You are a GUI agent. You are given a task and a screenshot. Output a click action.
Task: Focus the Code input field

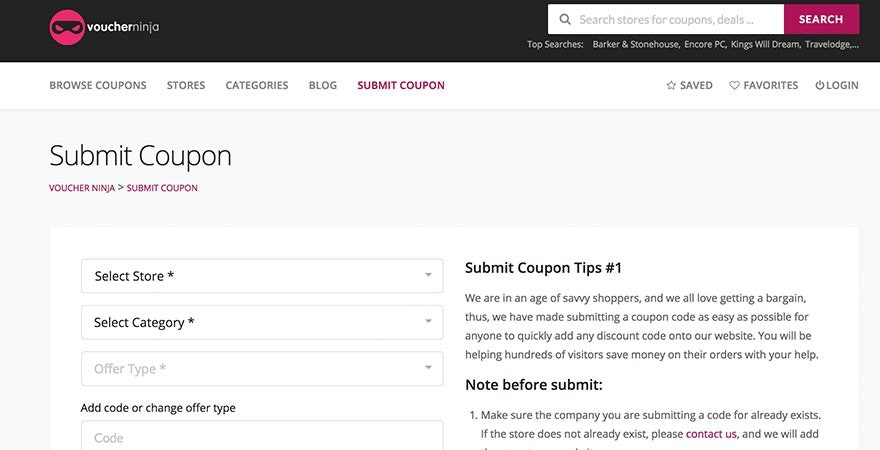pos(262,437)
